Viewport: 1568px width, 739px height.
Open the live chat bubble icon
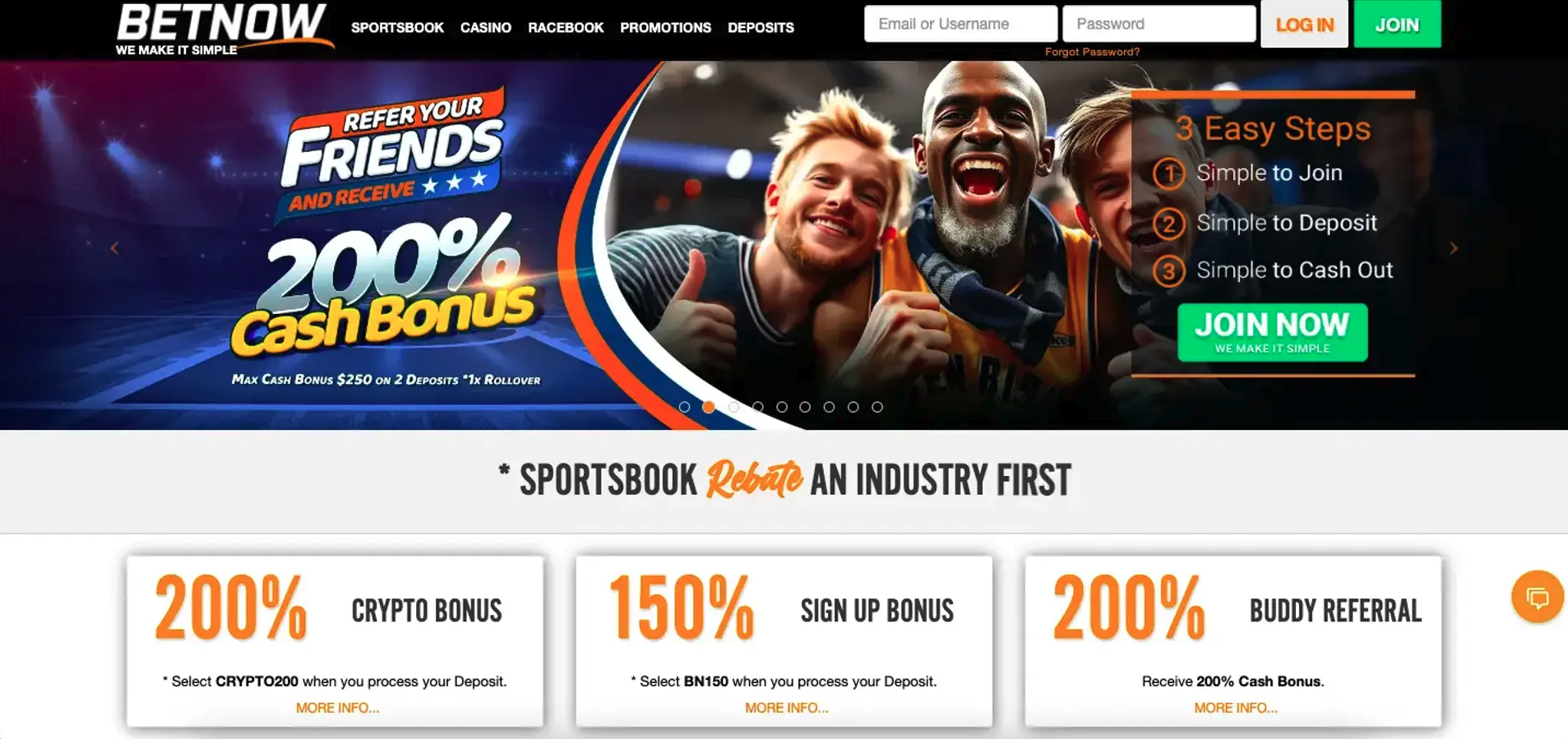point(1537,597)
